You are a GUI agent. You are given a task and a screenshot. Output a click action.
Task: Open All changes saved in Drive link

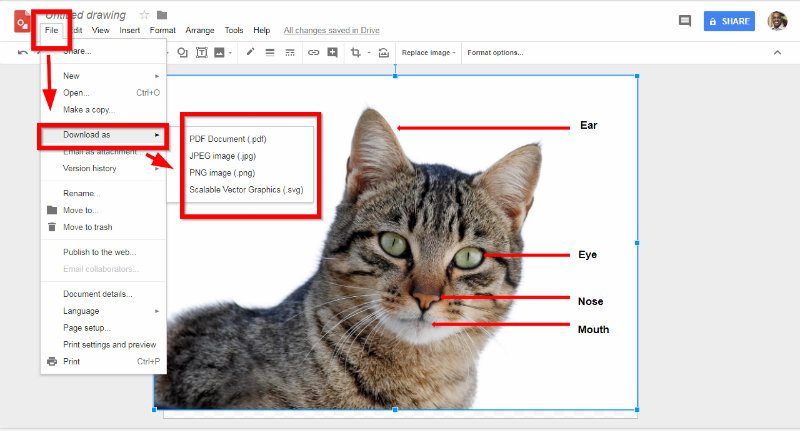332,31
